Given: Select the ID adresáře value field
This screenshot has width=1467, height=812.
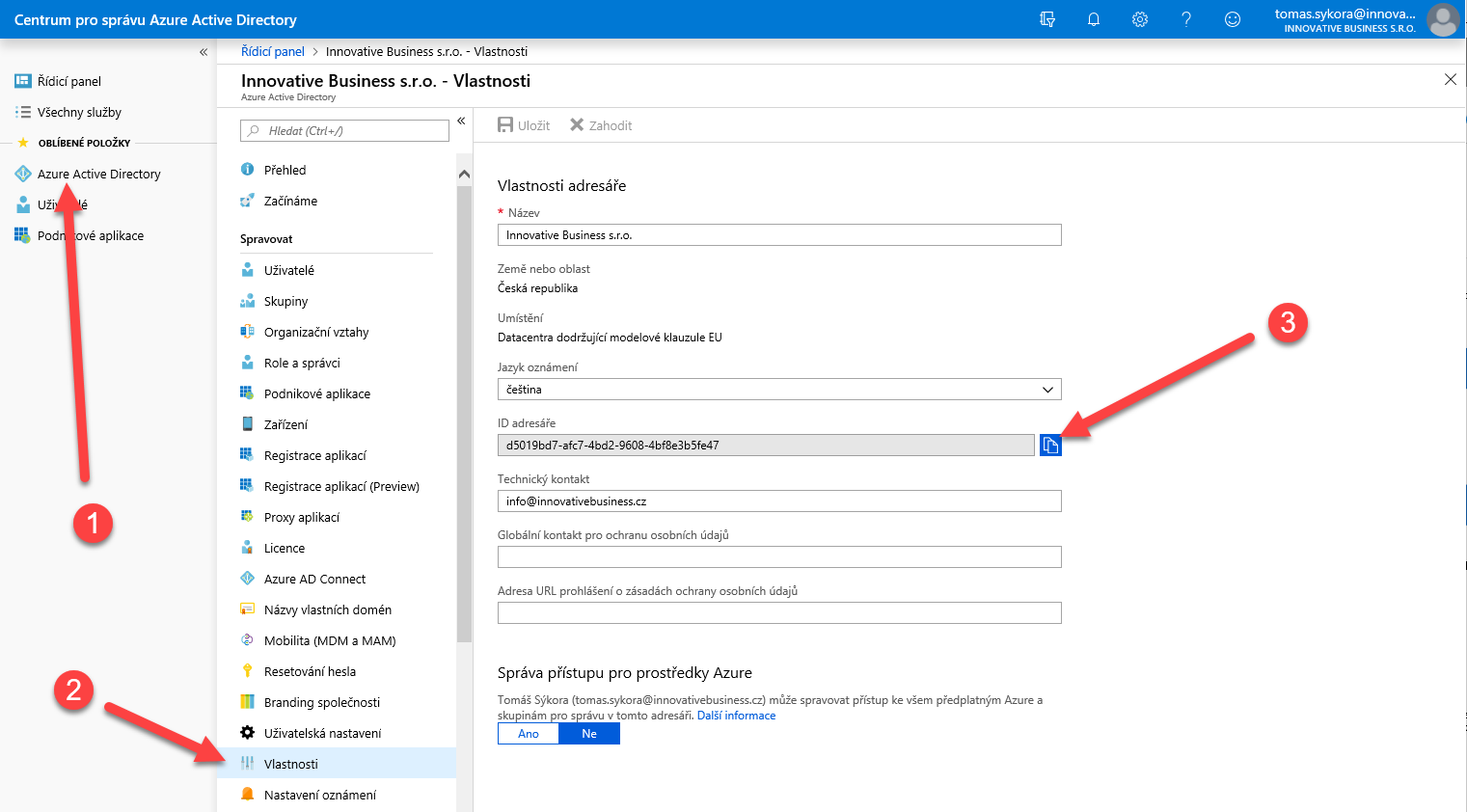Looking at the screenshot, I should click(766, 446).
